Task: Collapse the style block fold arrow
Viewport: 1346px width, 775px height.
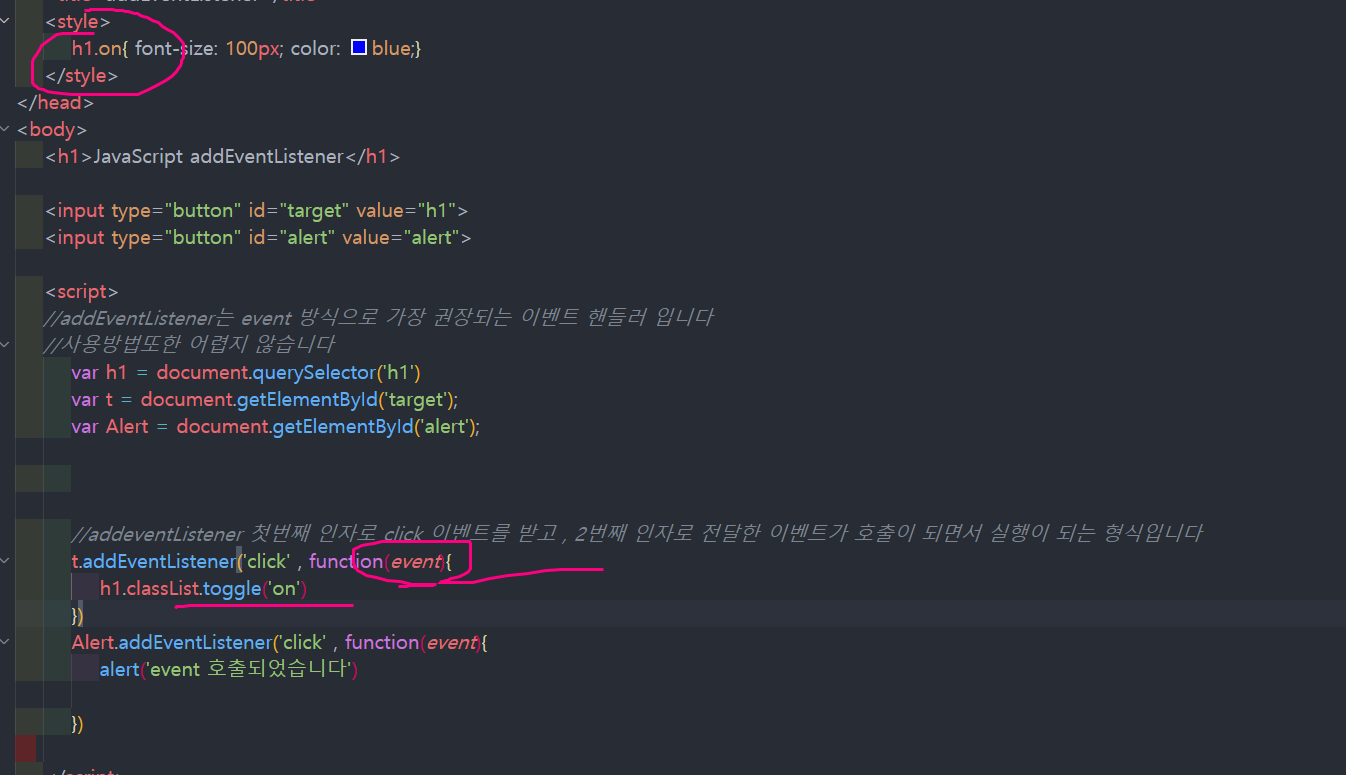Action: 7,21
